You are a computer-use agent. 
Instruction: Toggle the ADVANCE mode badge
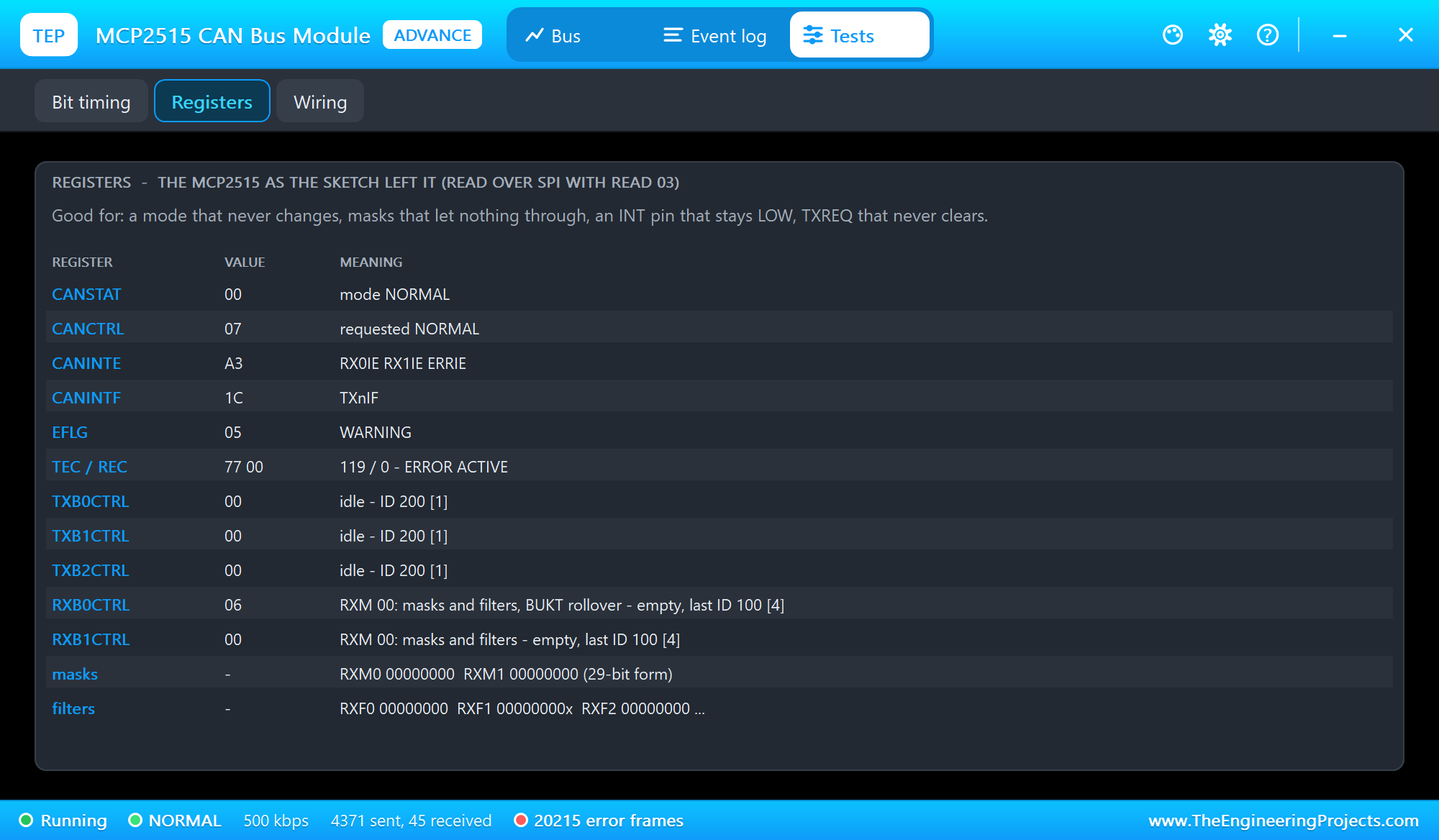coord(432,35)
